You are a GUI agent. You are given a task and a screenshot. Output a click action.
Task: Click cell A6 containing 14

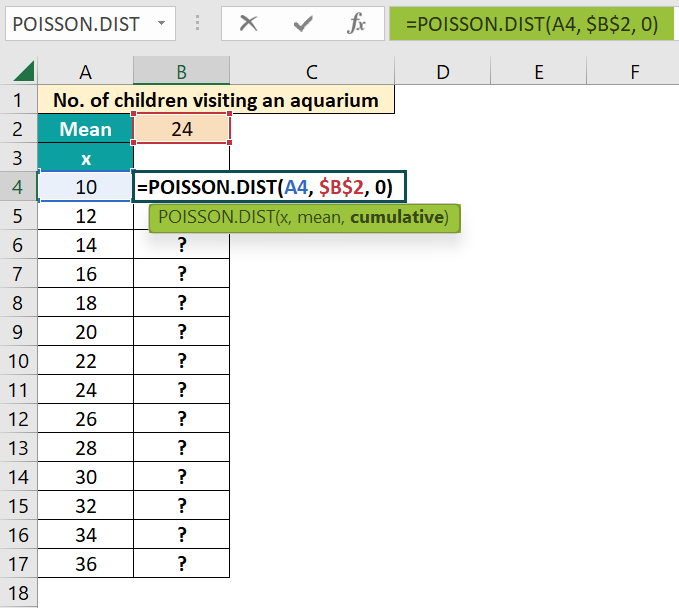pyautogui.click(x=85, y=245)
